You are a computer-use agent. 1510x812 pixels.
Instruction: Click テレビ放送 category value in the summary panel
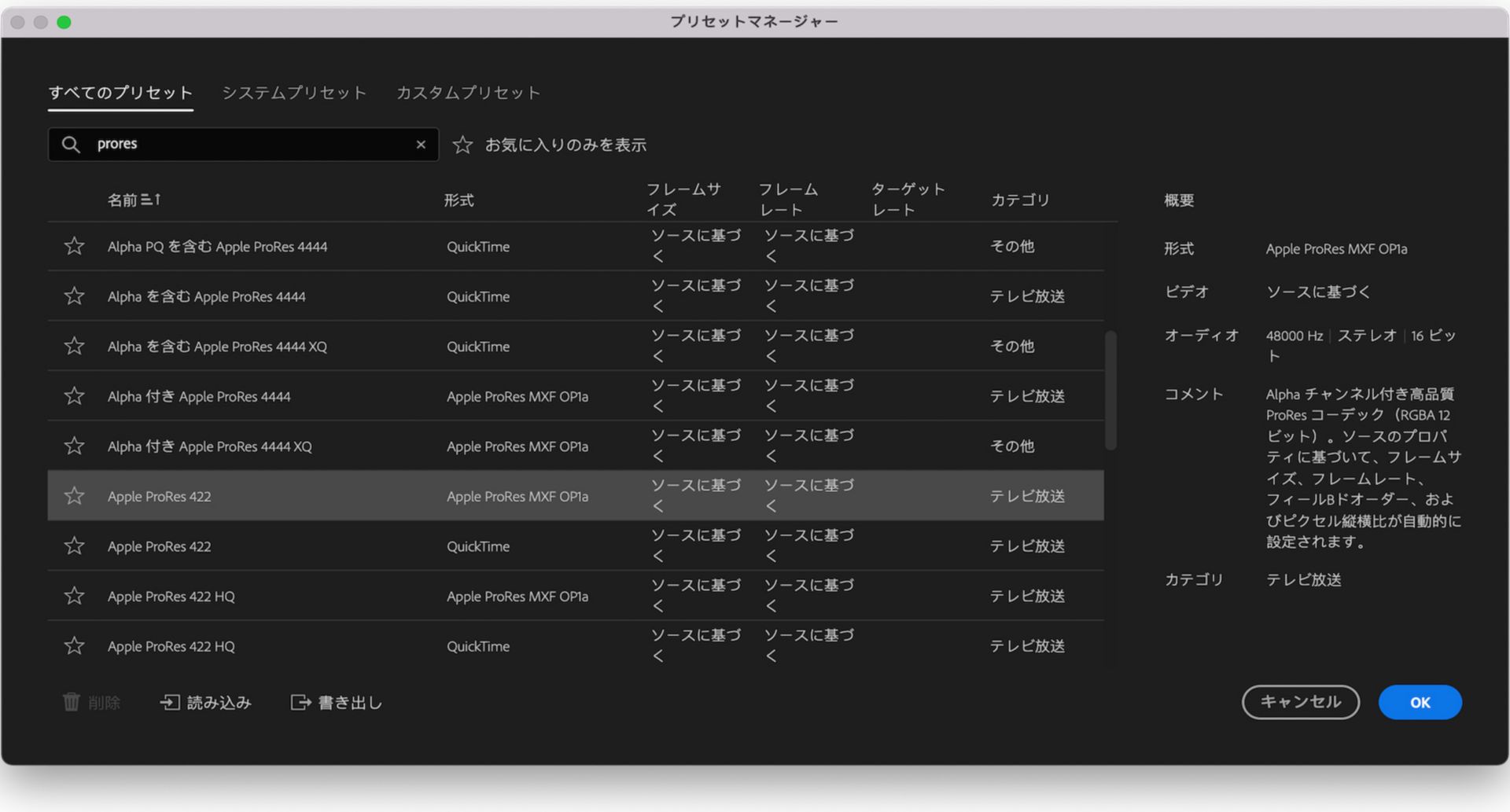1303,579
